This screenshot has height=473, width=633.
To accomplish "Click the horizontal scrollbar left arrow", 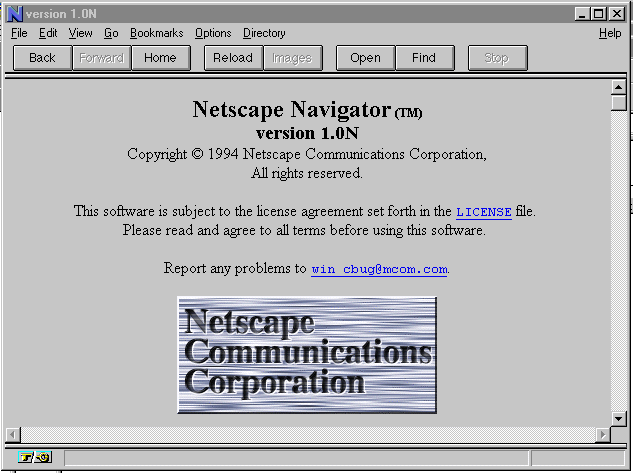I will (13, 435).
